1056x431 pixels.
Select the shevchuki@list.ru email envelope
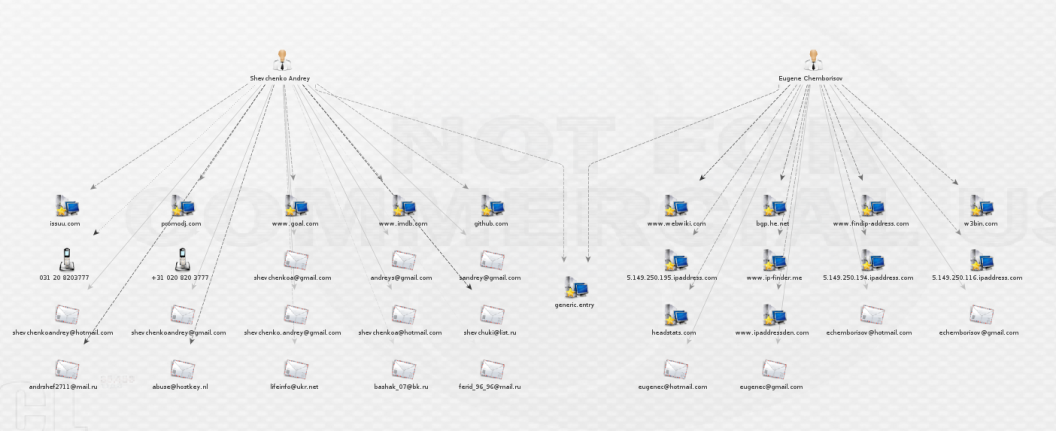(492, 314)
